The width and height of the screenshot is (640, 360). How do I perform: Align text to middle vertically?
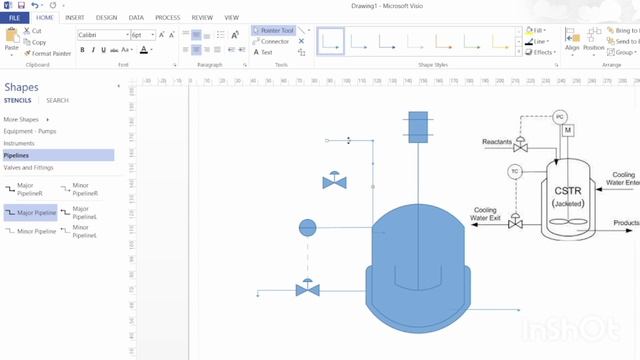196,35
